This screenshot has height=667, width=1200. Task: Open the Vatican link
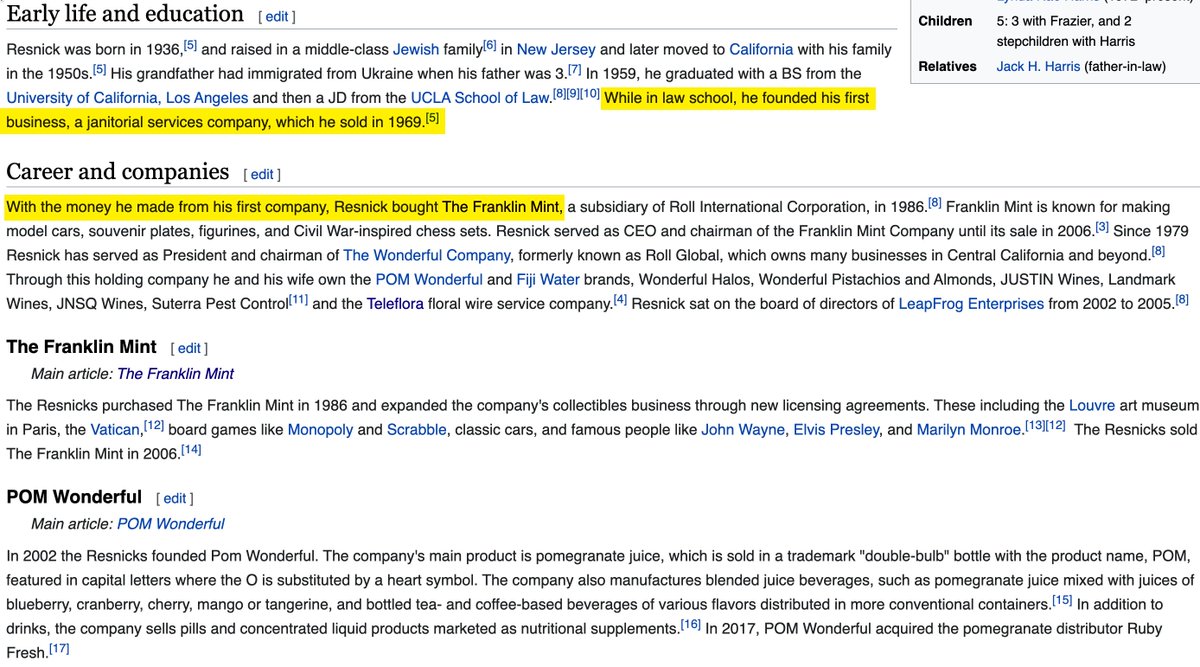point(115,430)
